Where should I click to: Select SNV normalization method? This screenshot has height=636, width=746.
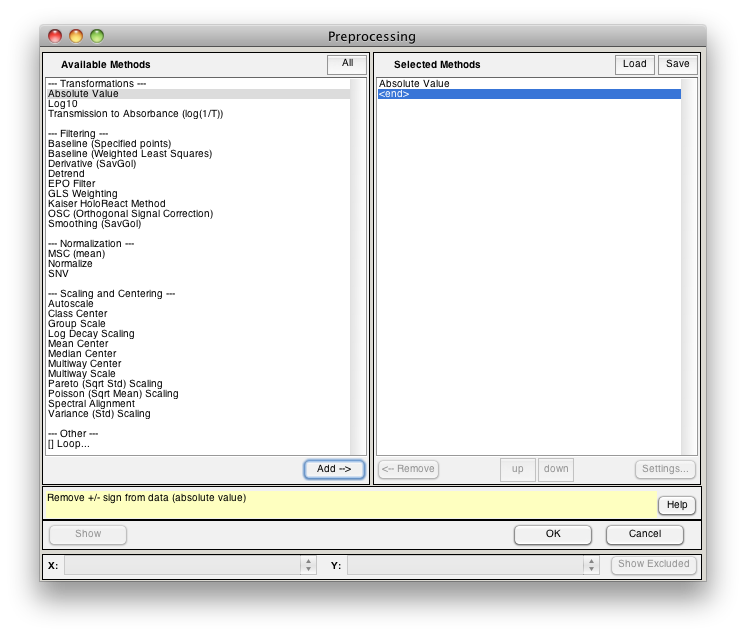click(58, 274)
